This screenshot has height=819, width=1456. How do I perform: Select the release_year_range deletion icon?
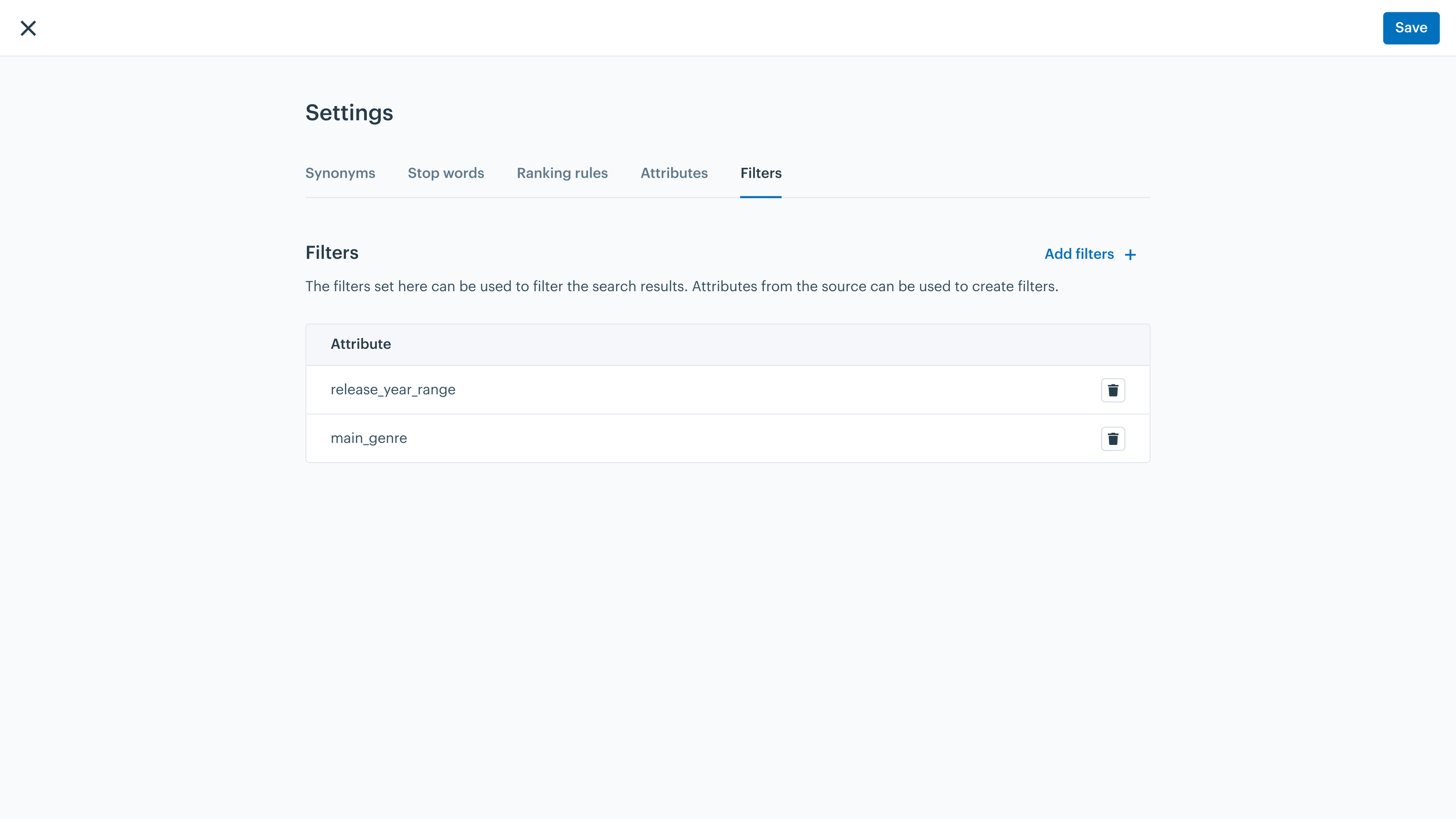coord(1113,389)
